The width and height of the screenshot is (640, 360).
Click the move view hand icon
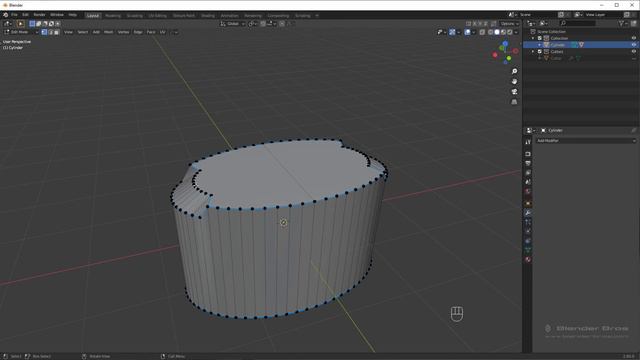pos(514,82)
